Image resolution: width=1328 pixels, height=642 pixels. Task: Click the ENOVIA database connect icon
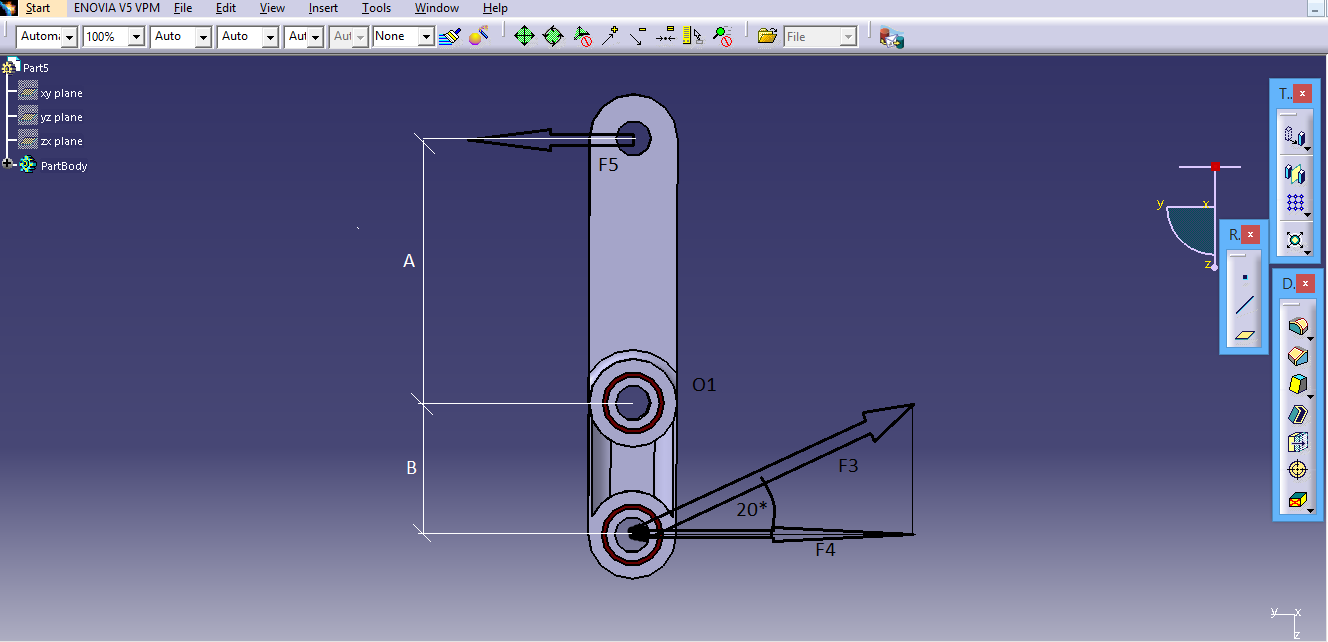891,37
